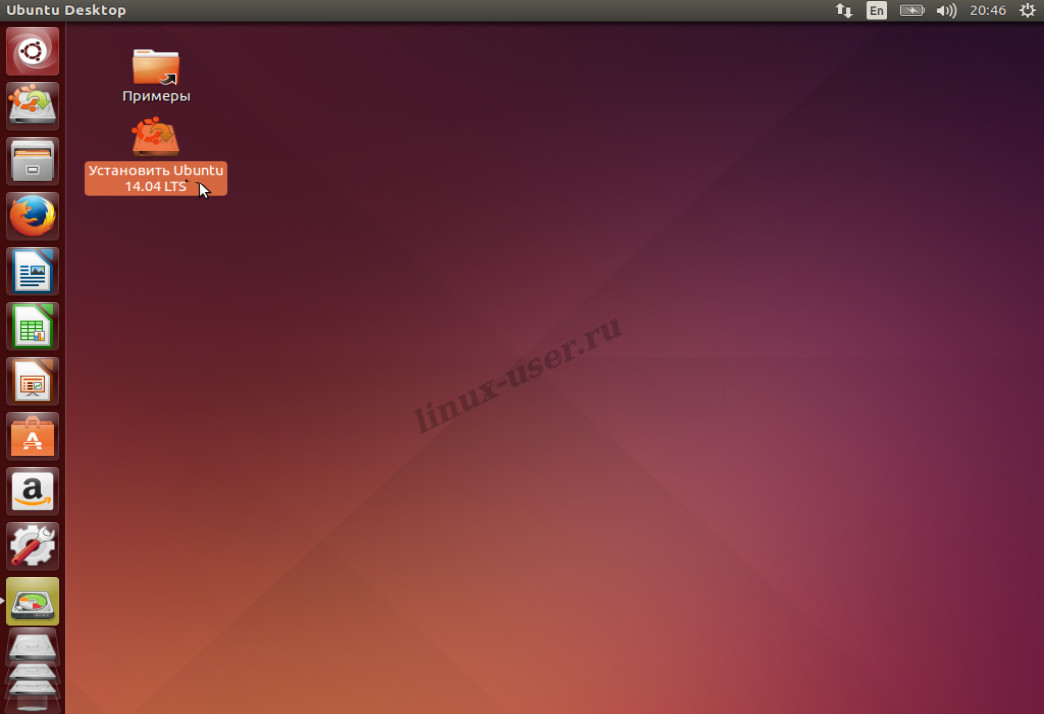
Task: Open System Settings gear-and-wrench icon
Action: (x=33, y=546)
